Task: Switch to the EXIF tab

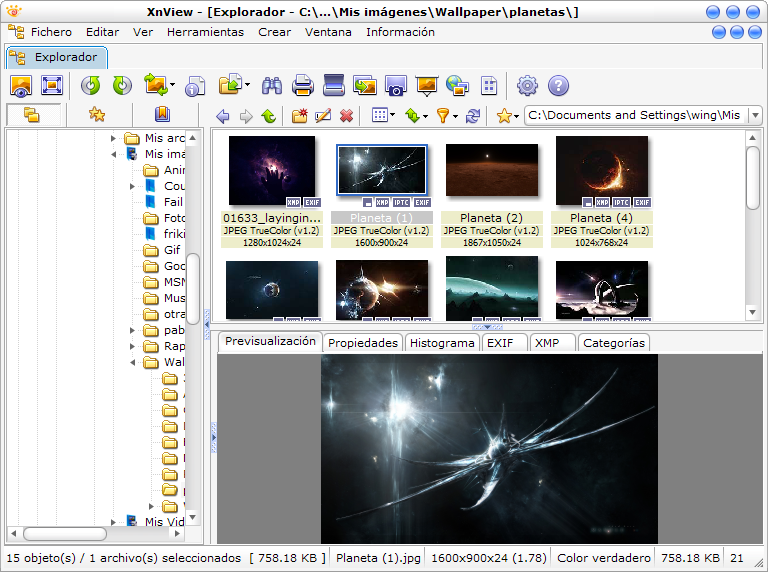Action: click(x=503, y=343)
